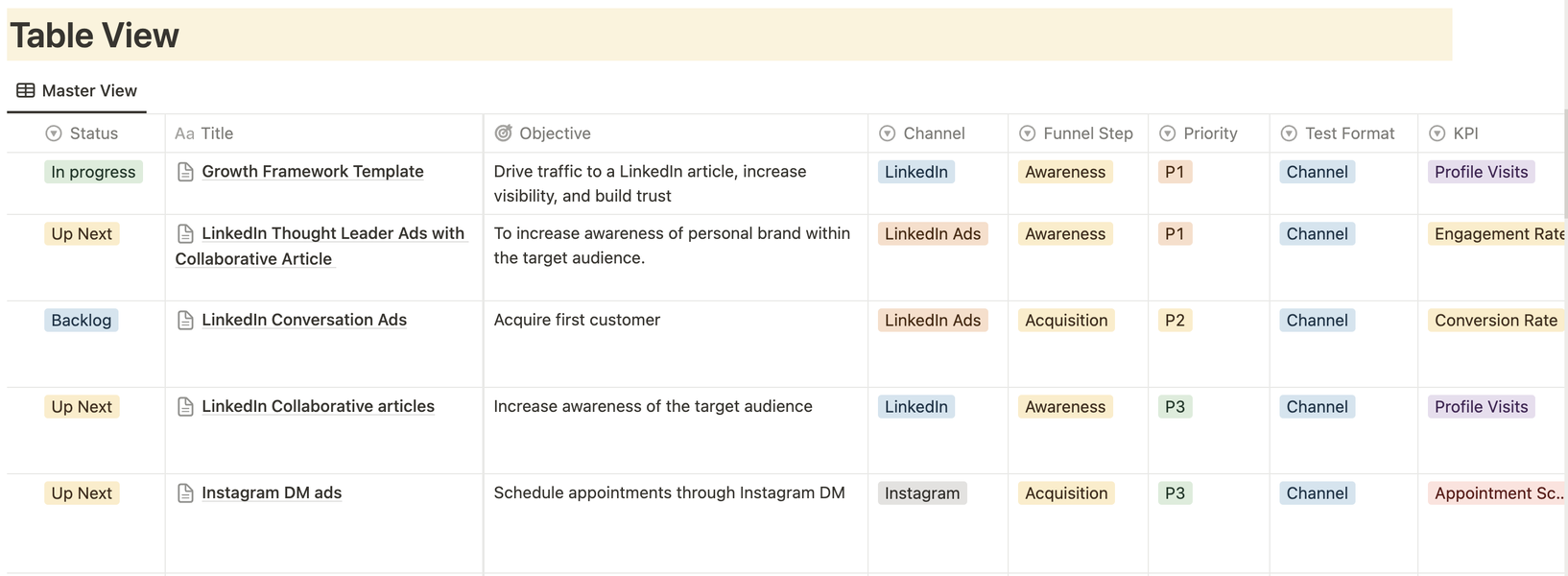Screen dimensions: 1568x576
Task: Click Profile Visits KPI for Growth Framework Template
Action: pyautogui.click(x=1481, y=172)
